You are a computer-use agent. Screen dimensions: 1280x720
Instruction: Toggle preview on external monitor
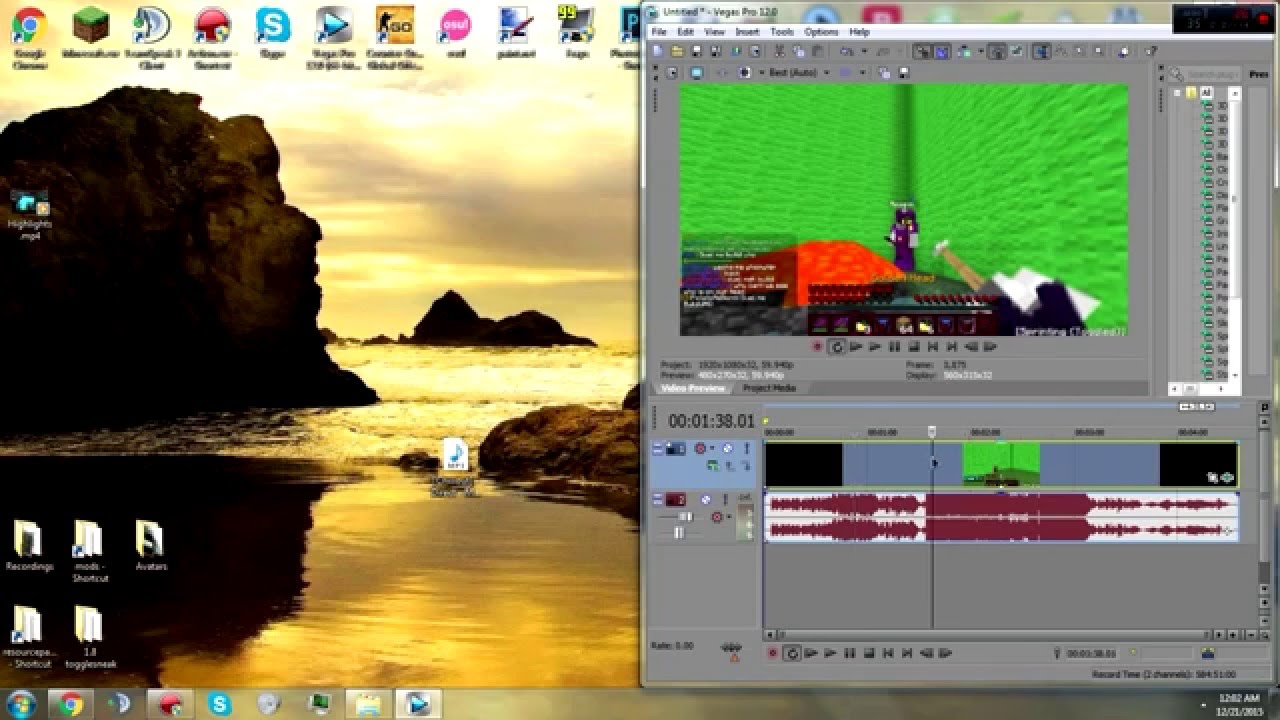click(x=696, y=73)
